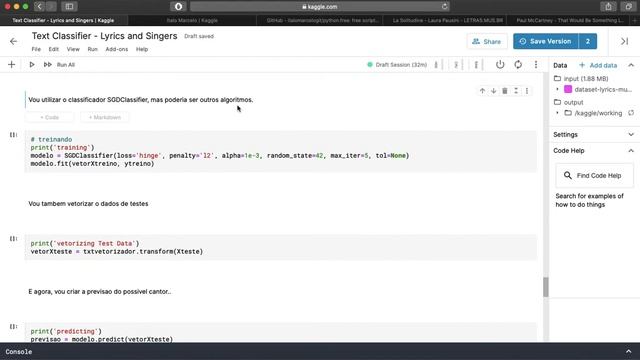Screen dimensions: 640x360
Task: Click the output folder icon
Action: coord(557,102)
